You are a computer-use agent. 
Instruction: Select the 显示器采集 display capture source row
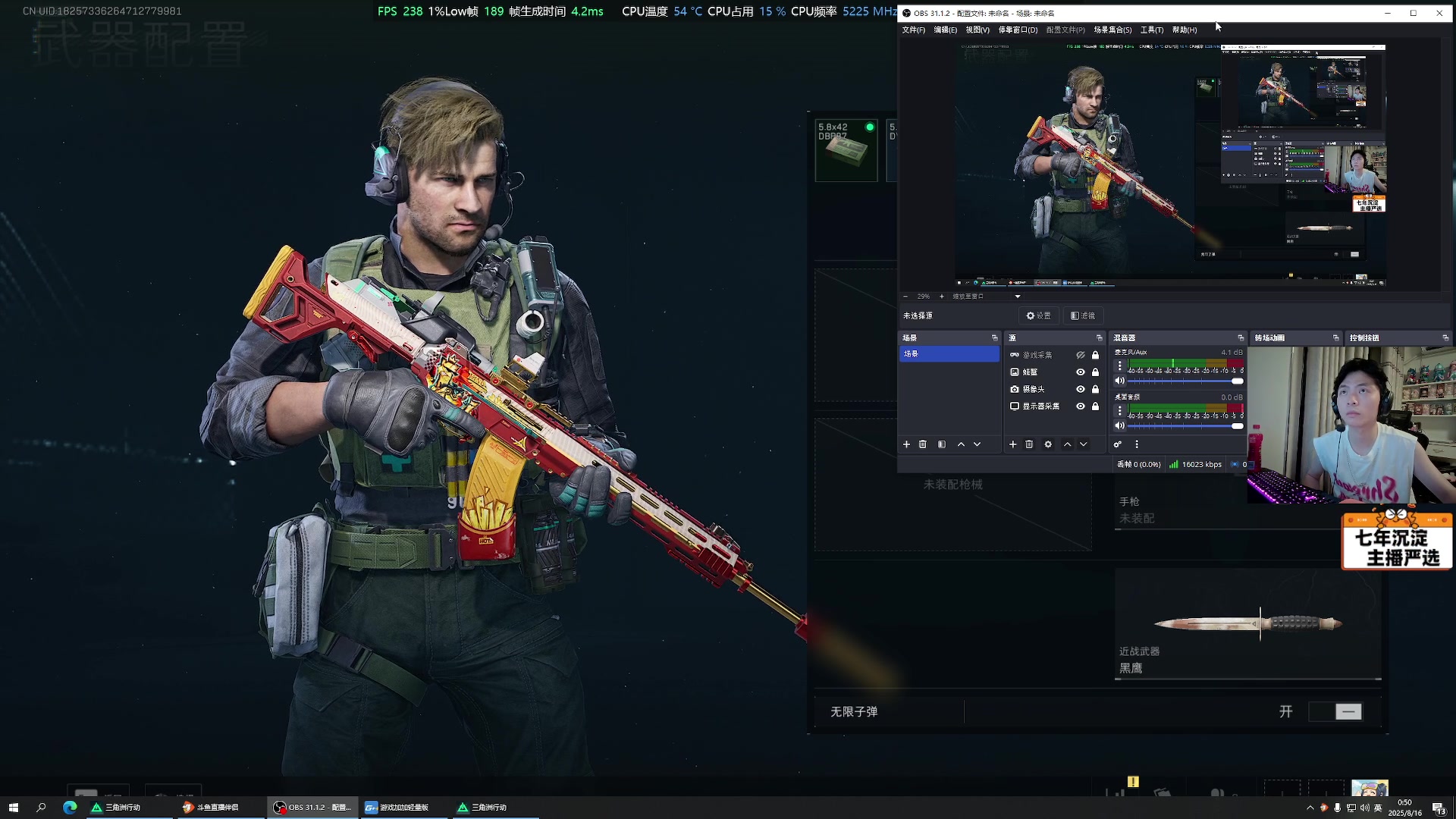coord(1054,406)
